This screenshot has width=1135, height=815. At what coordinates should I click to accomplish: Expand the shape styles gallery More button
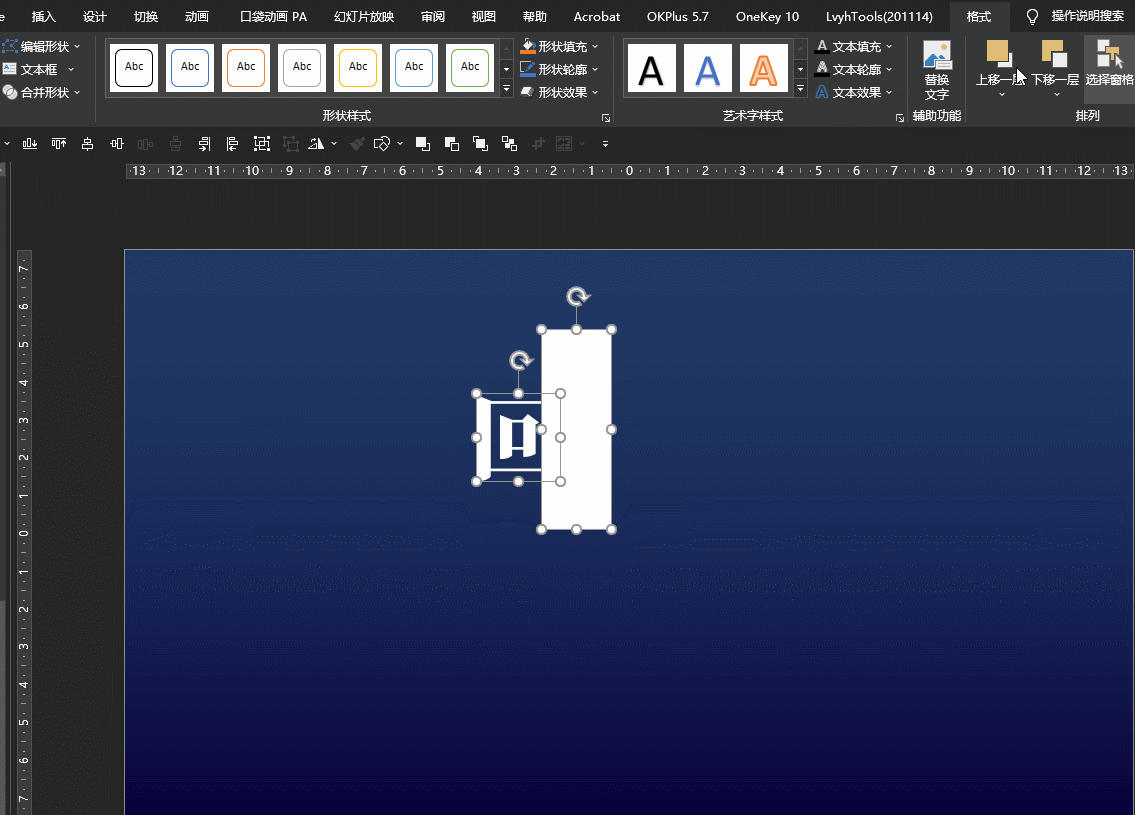click(x=507, y=89)
